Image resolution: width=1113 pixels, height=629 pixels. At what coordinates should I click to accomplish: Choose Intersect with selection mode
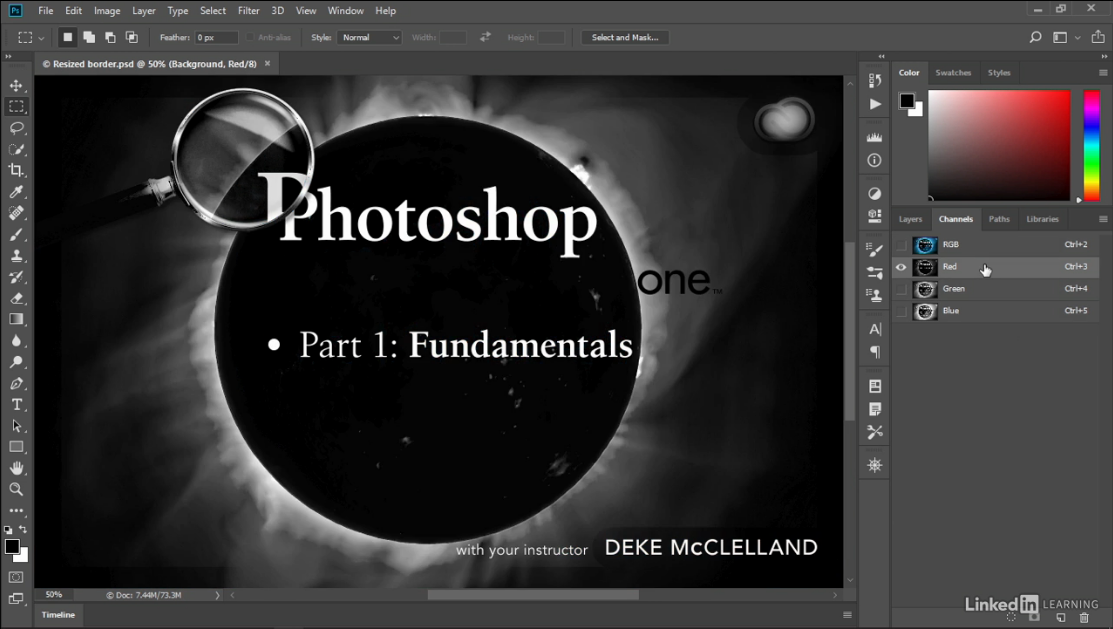[131, 37]
